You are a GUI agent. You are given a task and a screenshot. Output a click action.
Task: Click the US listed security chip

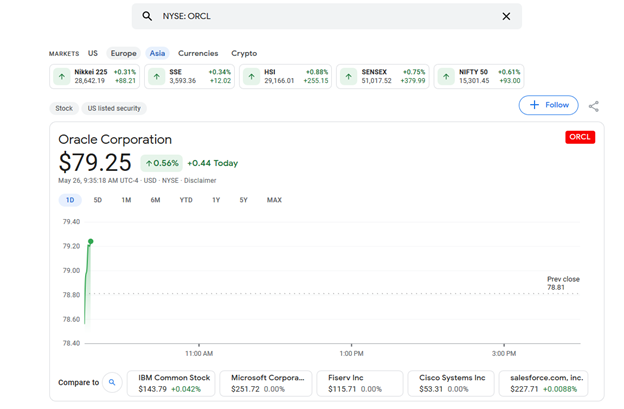point(114,108)
